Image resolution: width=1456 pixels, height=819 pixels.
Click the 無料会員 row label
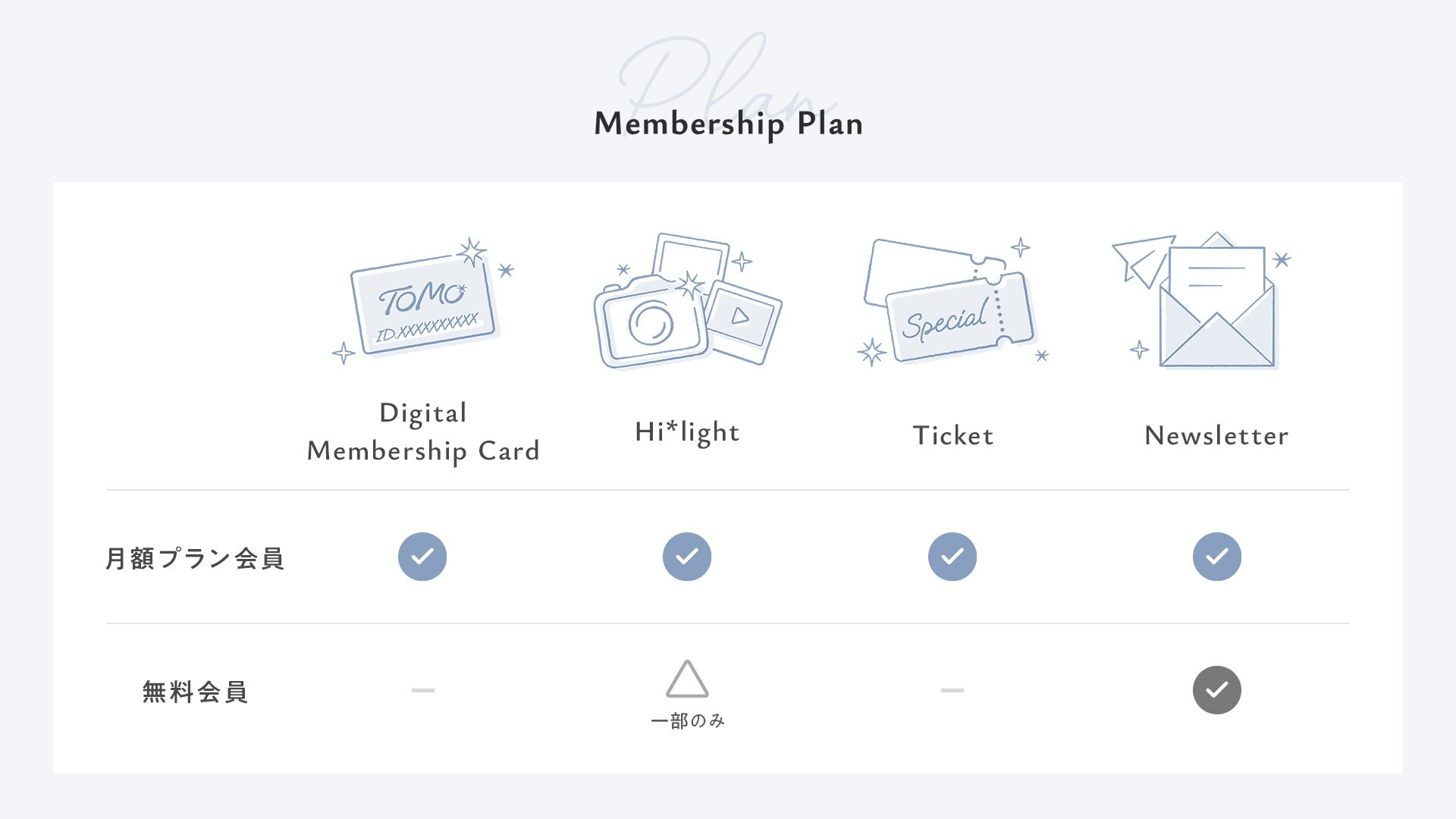(x=195, y=692)
